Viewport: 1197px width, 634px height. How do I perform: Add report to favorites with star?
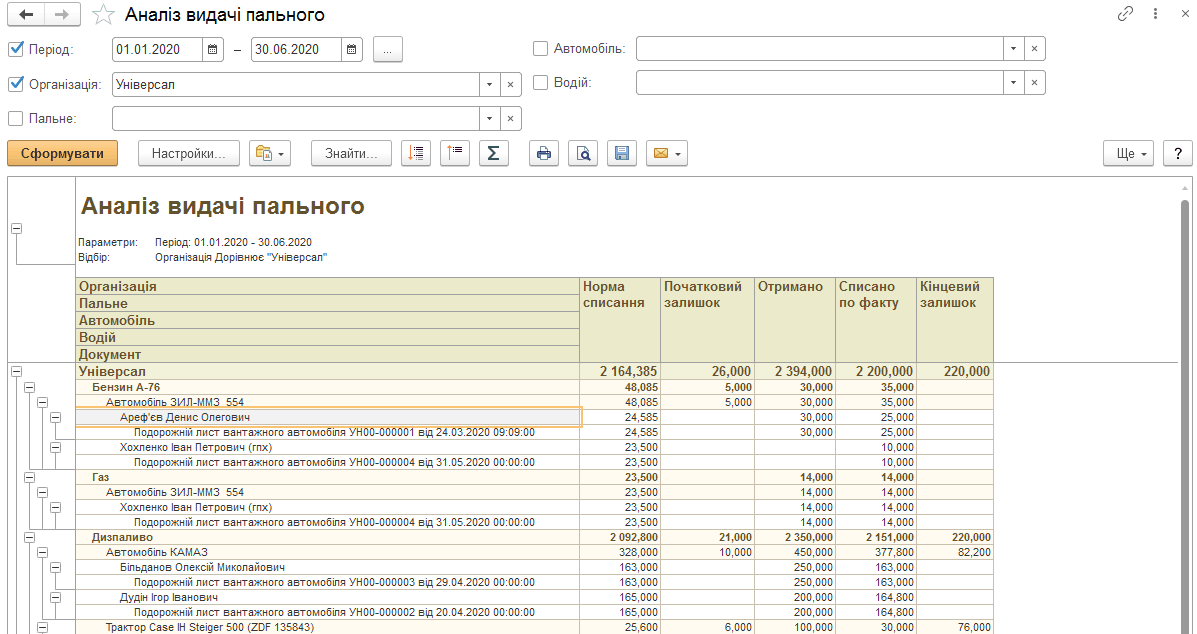point(103,14)
